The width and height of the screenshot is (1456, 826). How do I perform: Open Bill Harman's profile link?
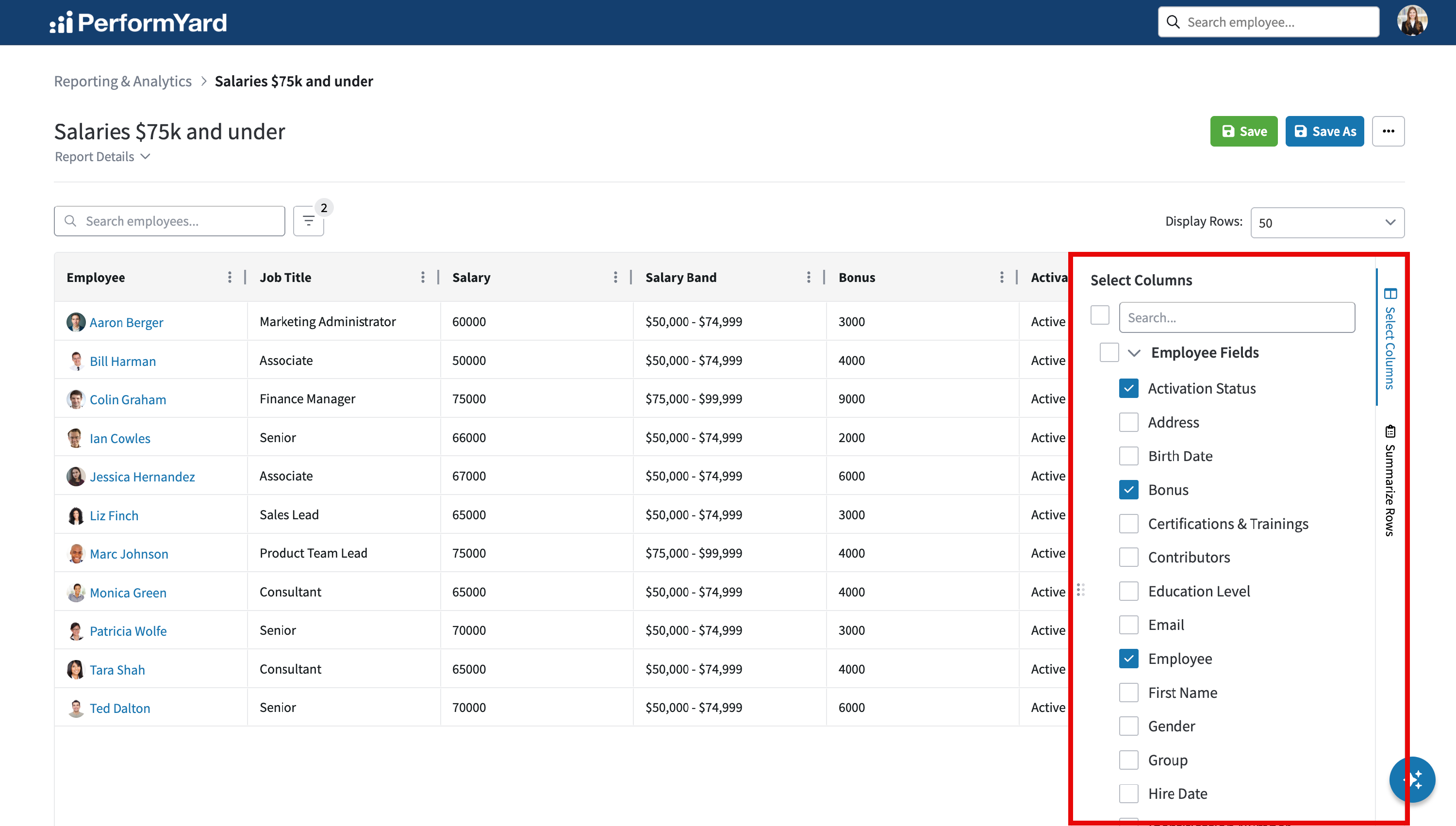[x=122, y=362]
